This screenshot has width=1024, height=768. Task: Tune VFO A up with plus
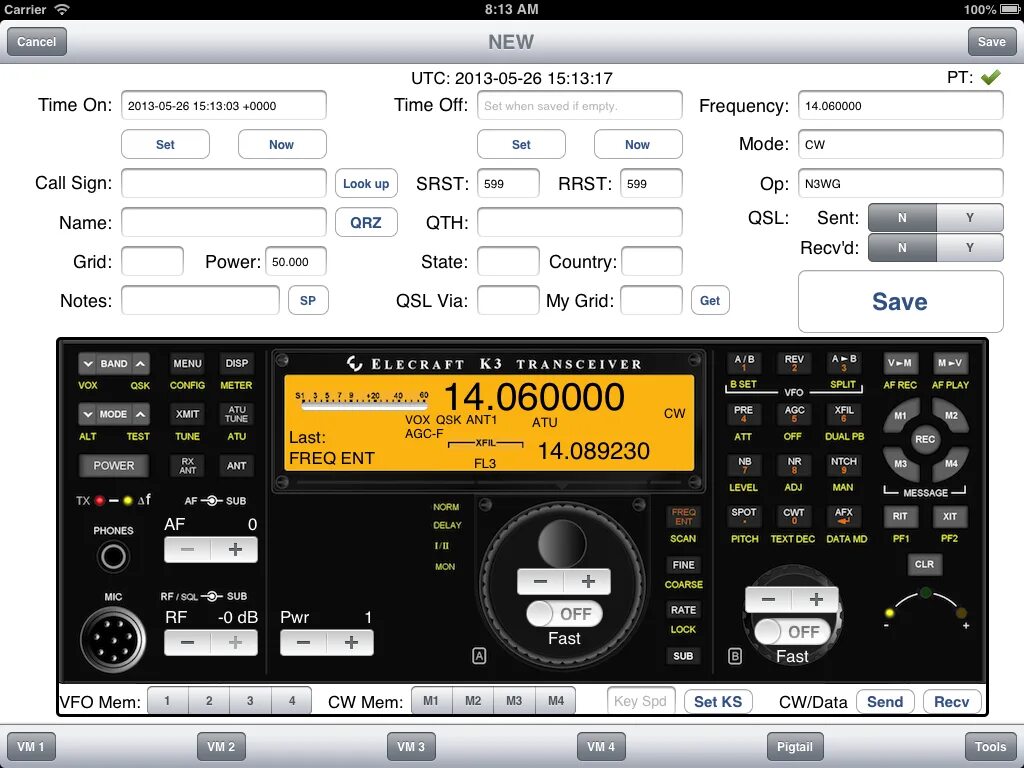pos(588,581)
